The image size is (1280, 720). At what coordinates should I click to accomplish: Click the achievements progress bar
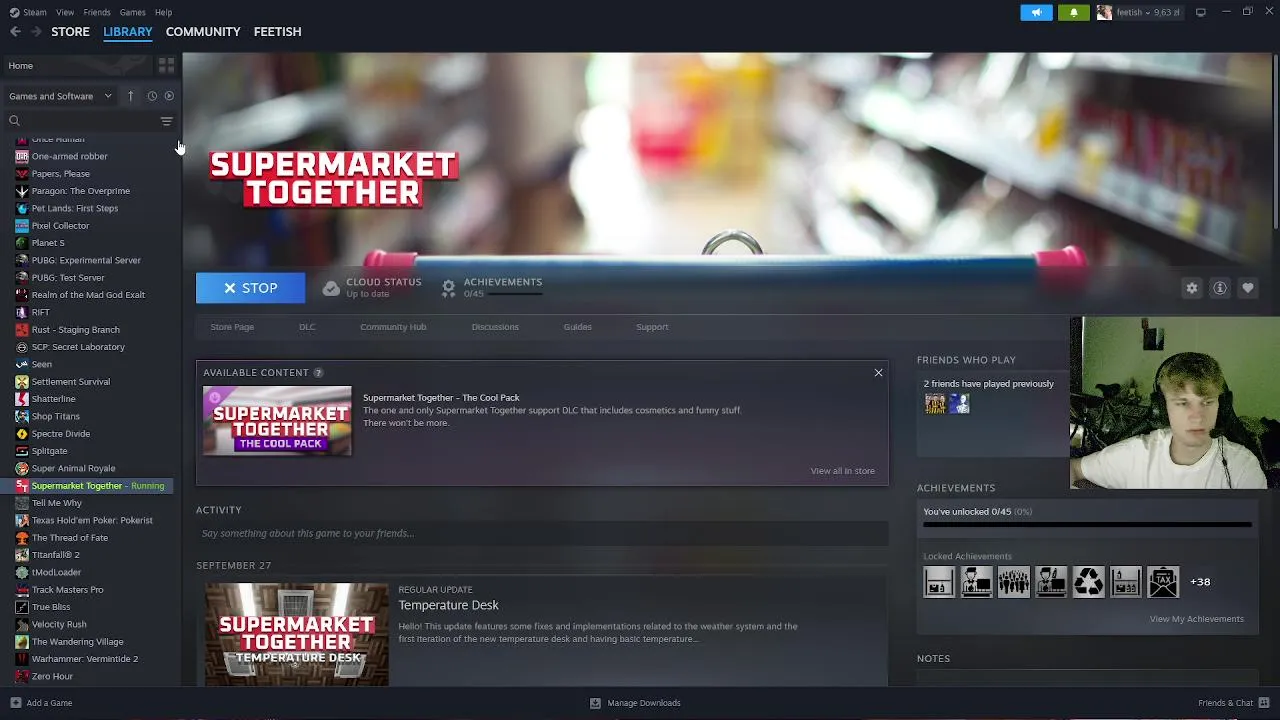point(1087,524)
